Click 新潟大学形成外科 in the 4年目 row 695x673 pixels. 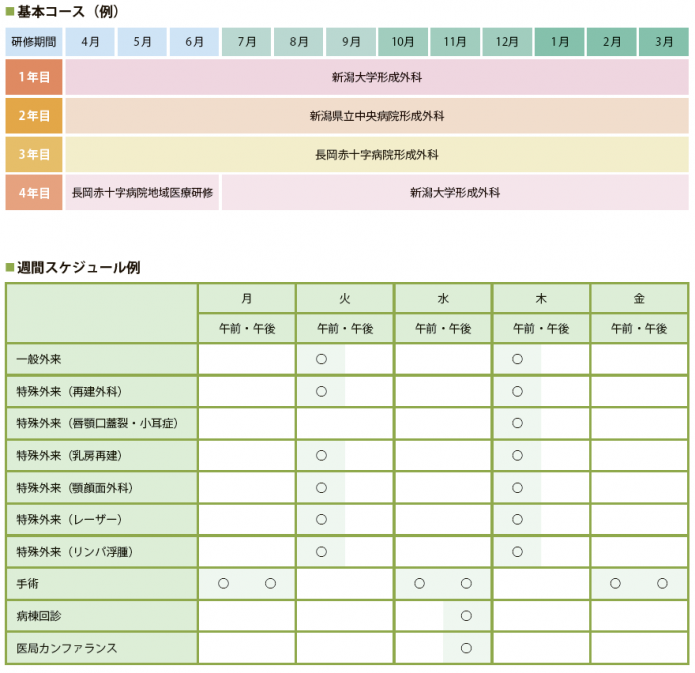(455, 192)
